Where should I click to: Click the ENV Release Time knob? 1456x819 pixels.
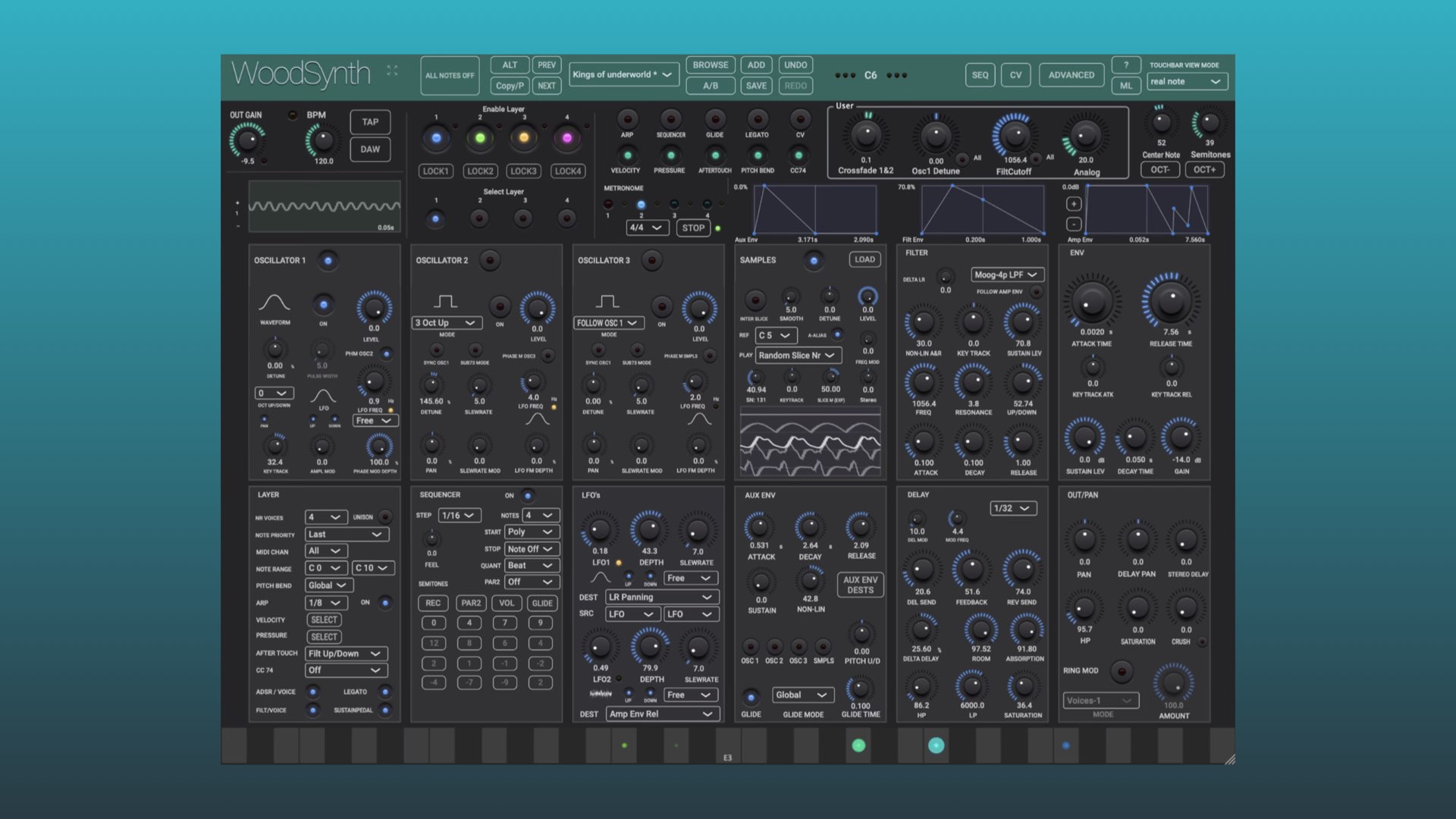[x=1170, y=301]
